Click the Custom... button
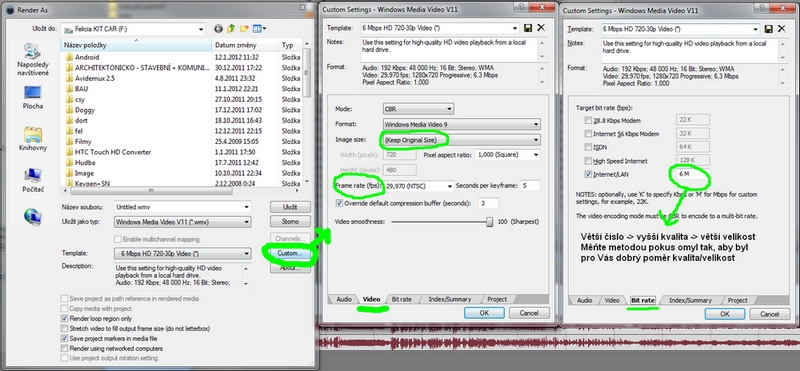 coord(290,253)
